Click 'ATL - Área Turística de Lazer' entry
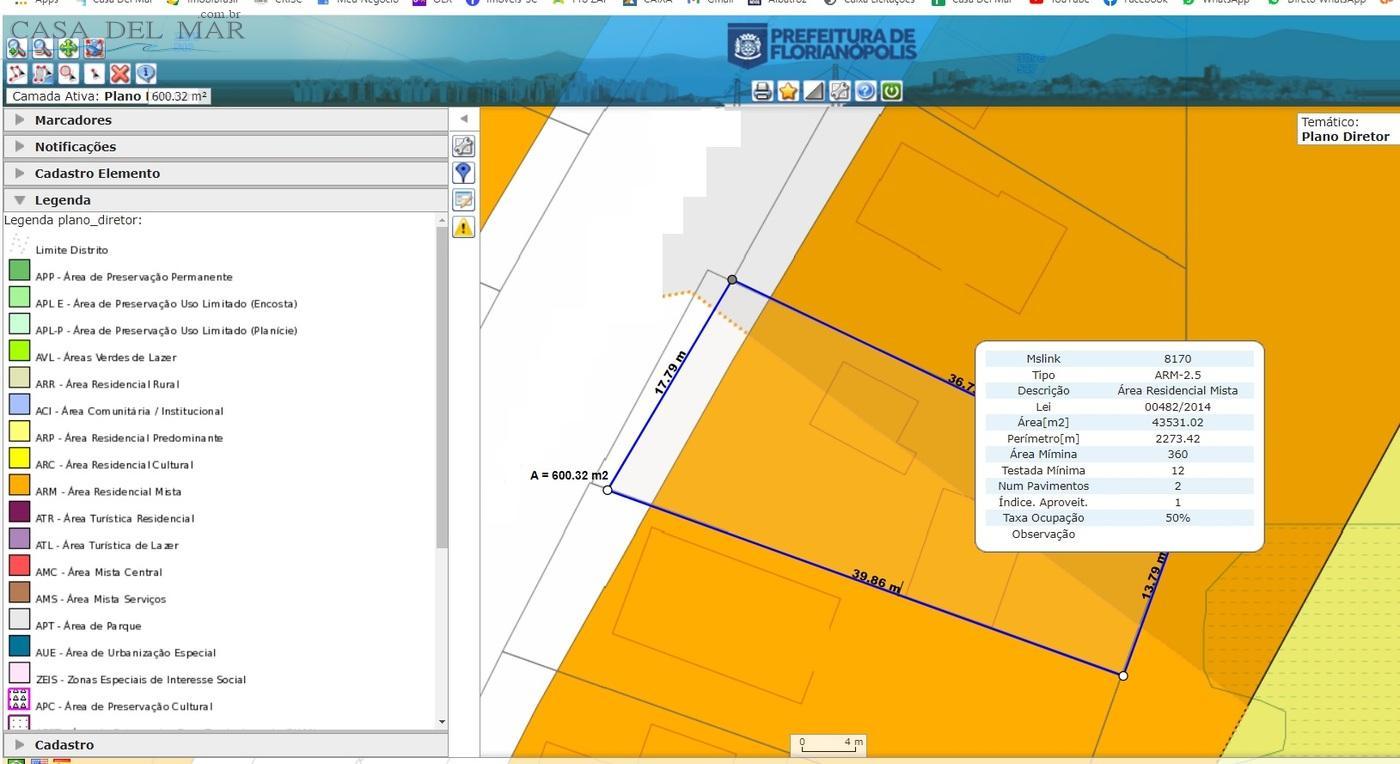 107,545
